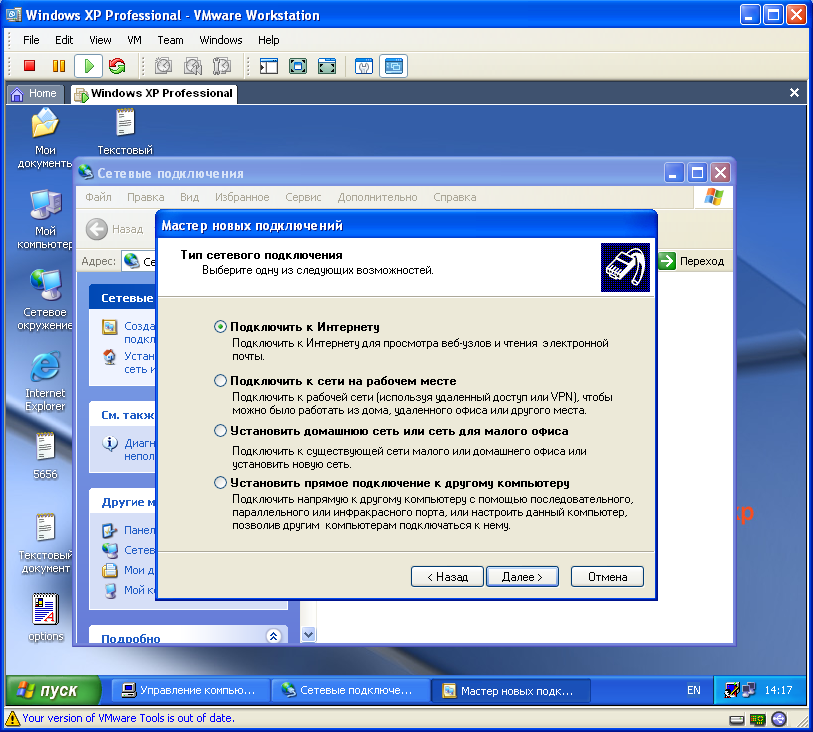The image size is (813, 732).
Task: Reset the virtual machine with the red-green arrow icon
Action: tap(117, 66)
